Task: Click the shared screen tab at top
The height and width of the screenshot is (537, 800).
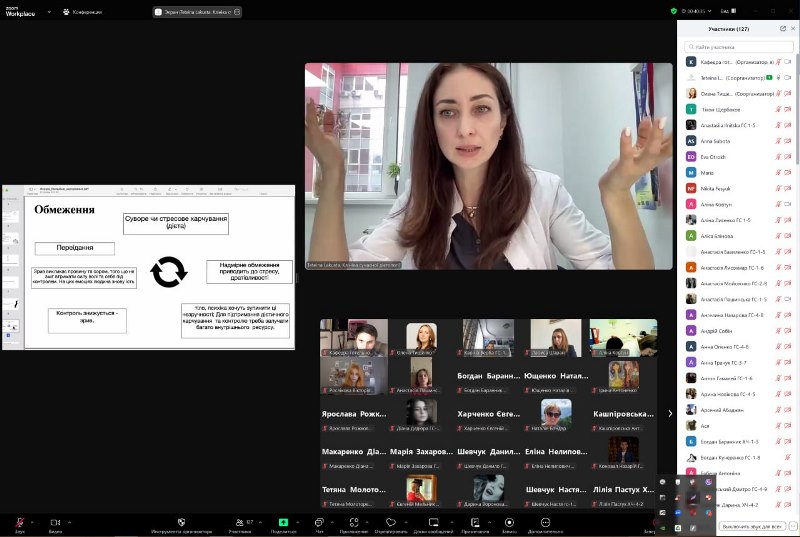Action: click(197, 12)
